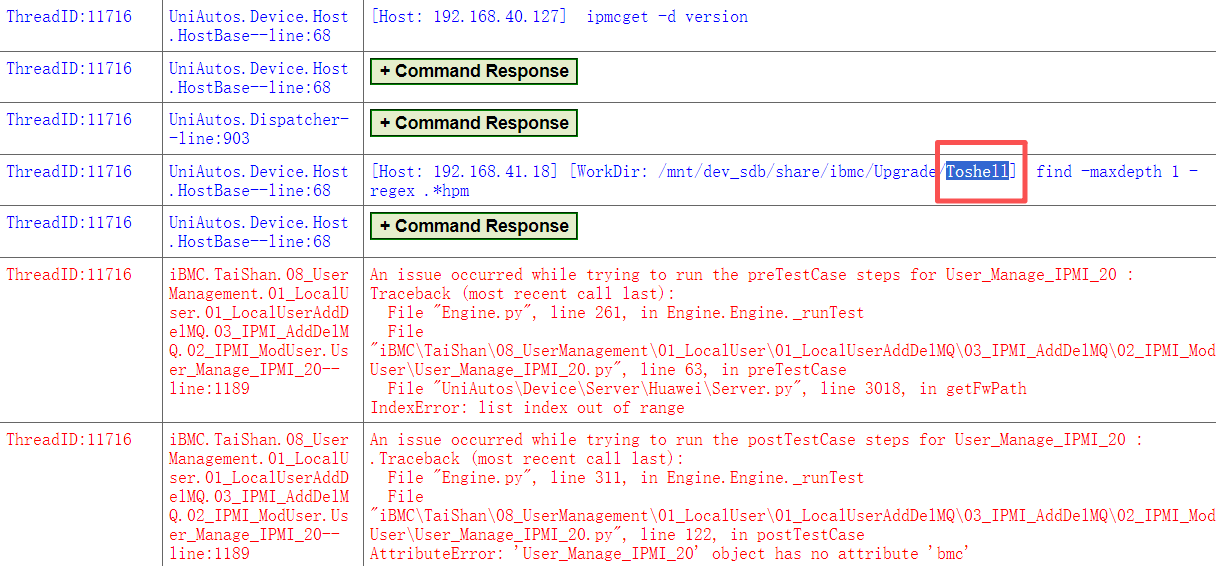Click the IndexError: list index out of range line
The width and height of the screenshot is (1216, 566).
click(527, 408)
